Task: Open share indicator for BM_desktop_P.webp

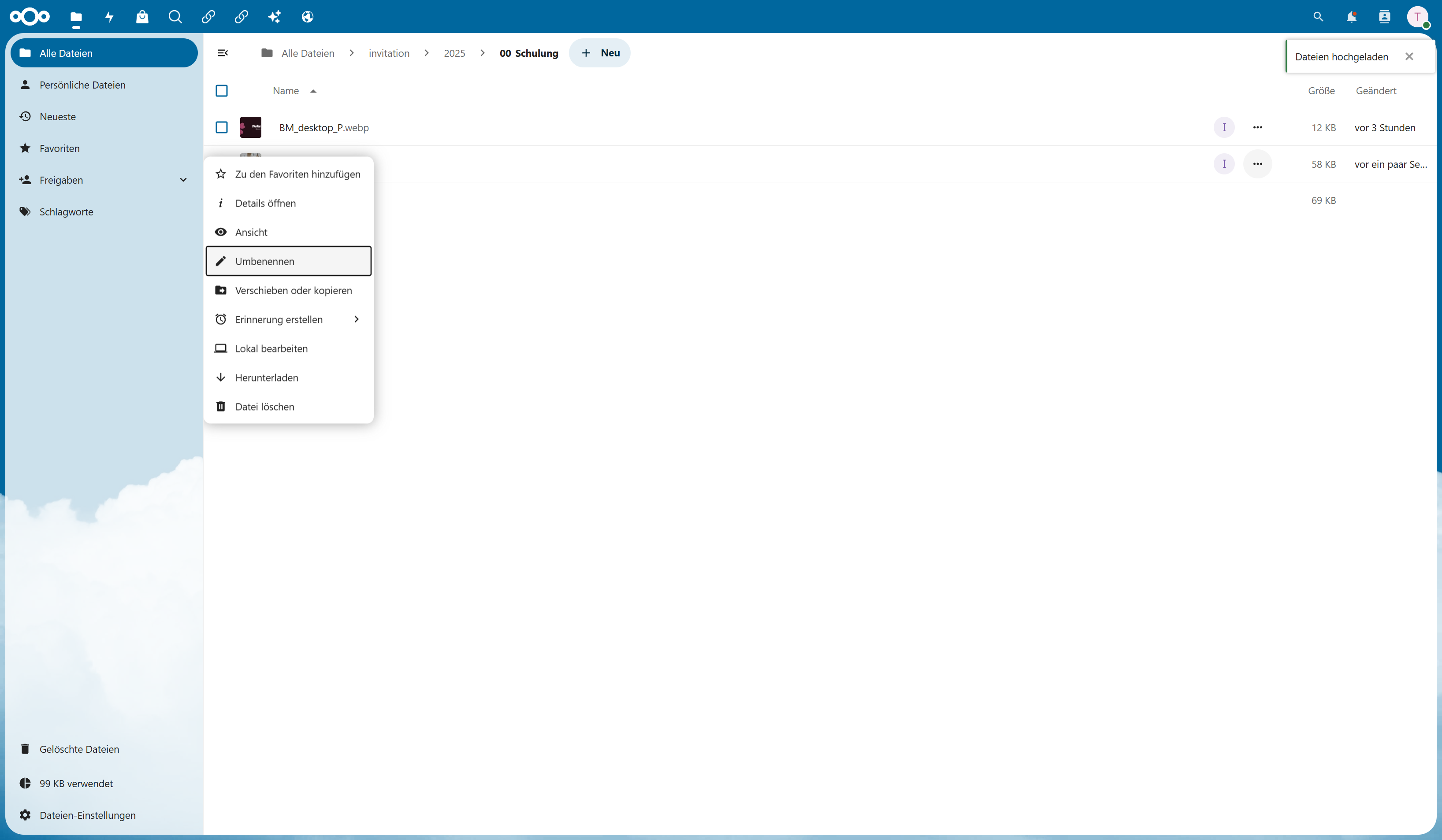Action: [1224, 127]
